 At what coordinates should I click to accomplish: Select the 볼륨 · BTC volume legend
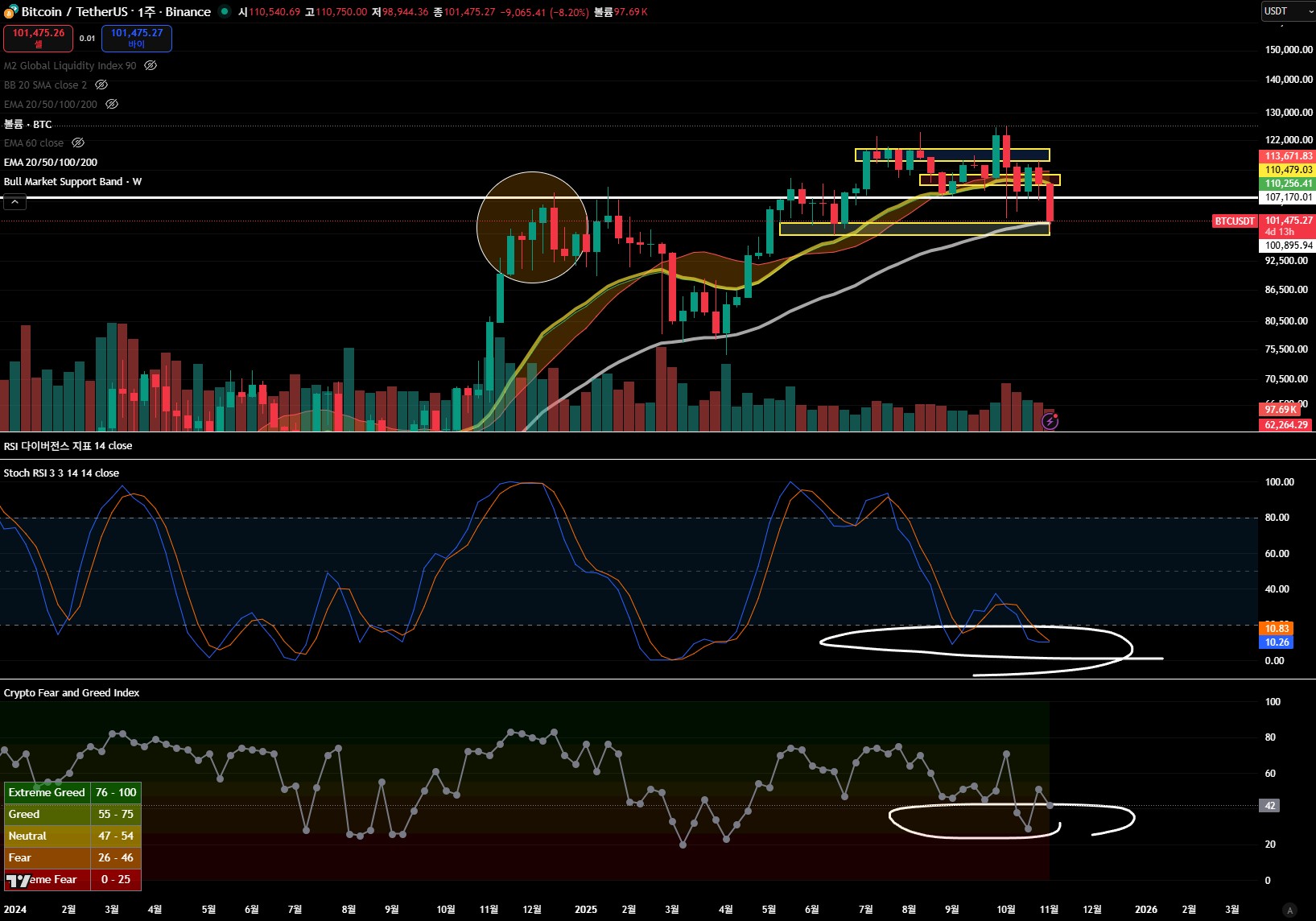tap(28, 124)
